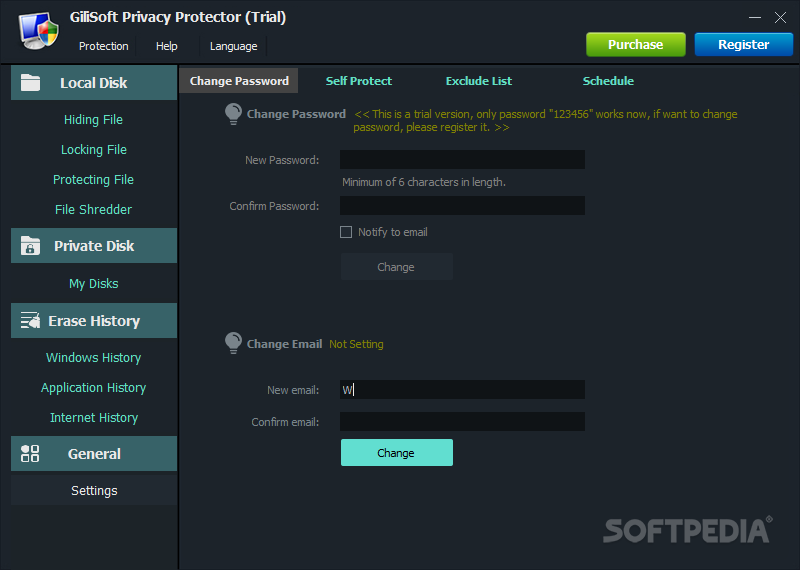Click the Change button under password fields
The height and width of the screenshot is (570, 800).
tap(396, 267)
